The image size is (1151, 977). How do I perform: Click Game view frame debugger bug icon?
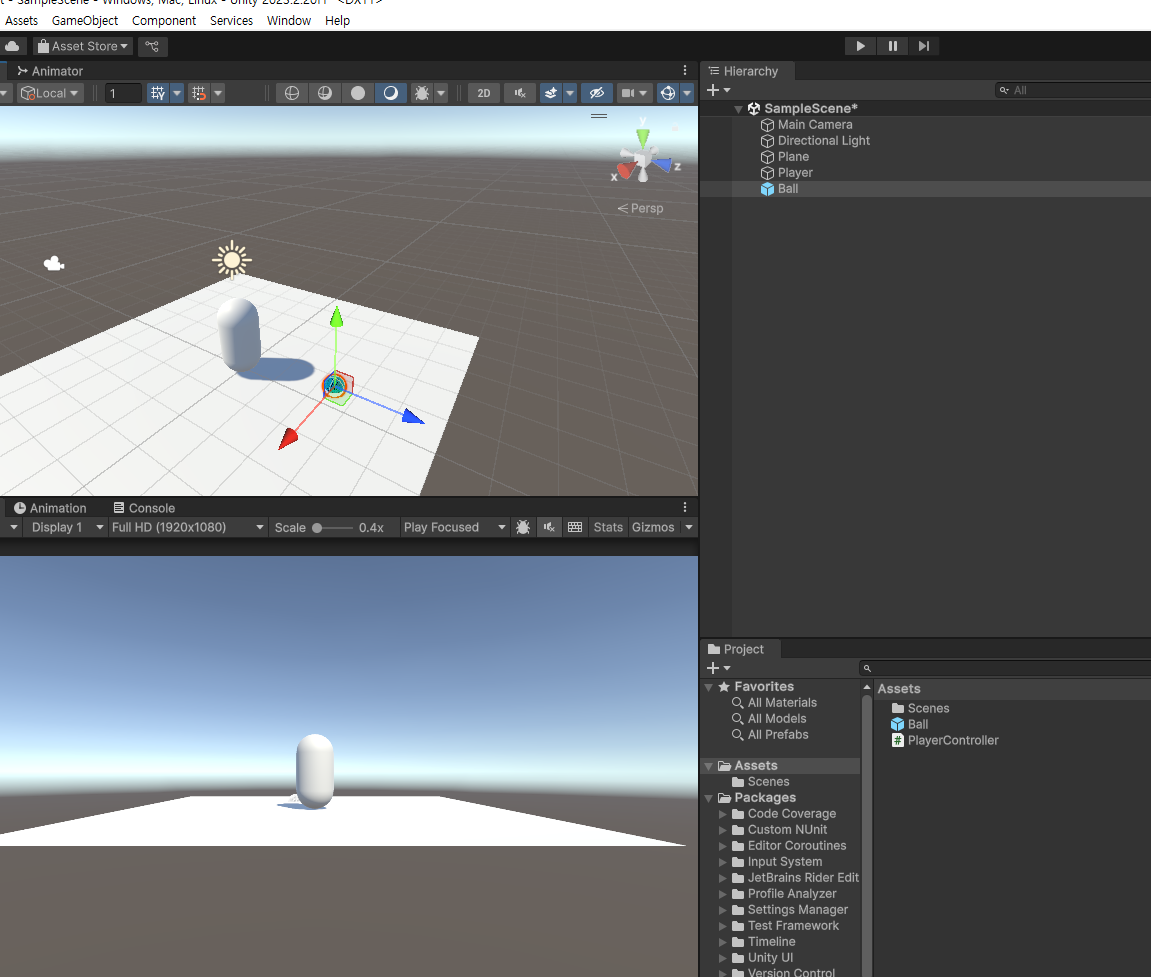pyautogui.click(x=523, y=527)
